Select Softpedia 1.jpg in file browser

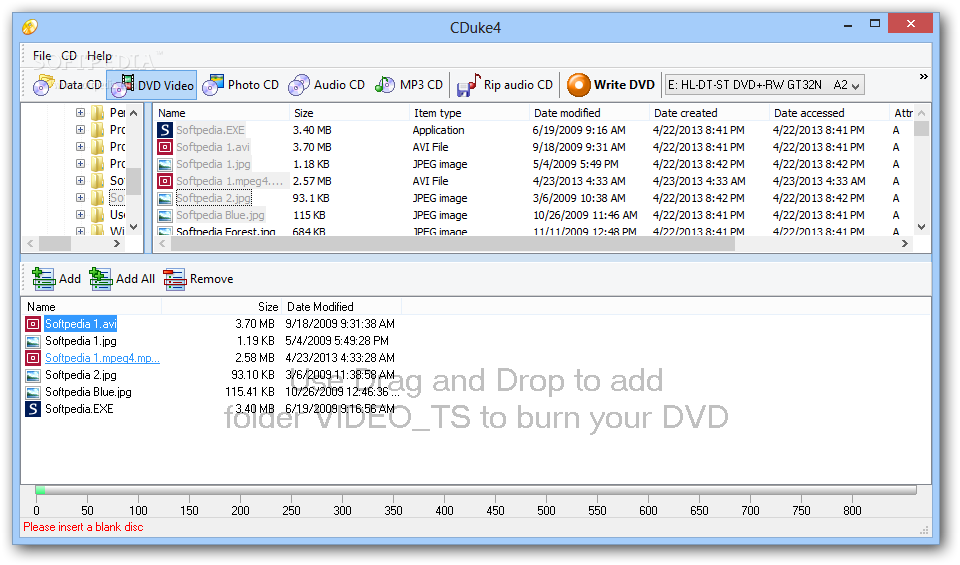[x=213, y=165]
